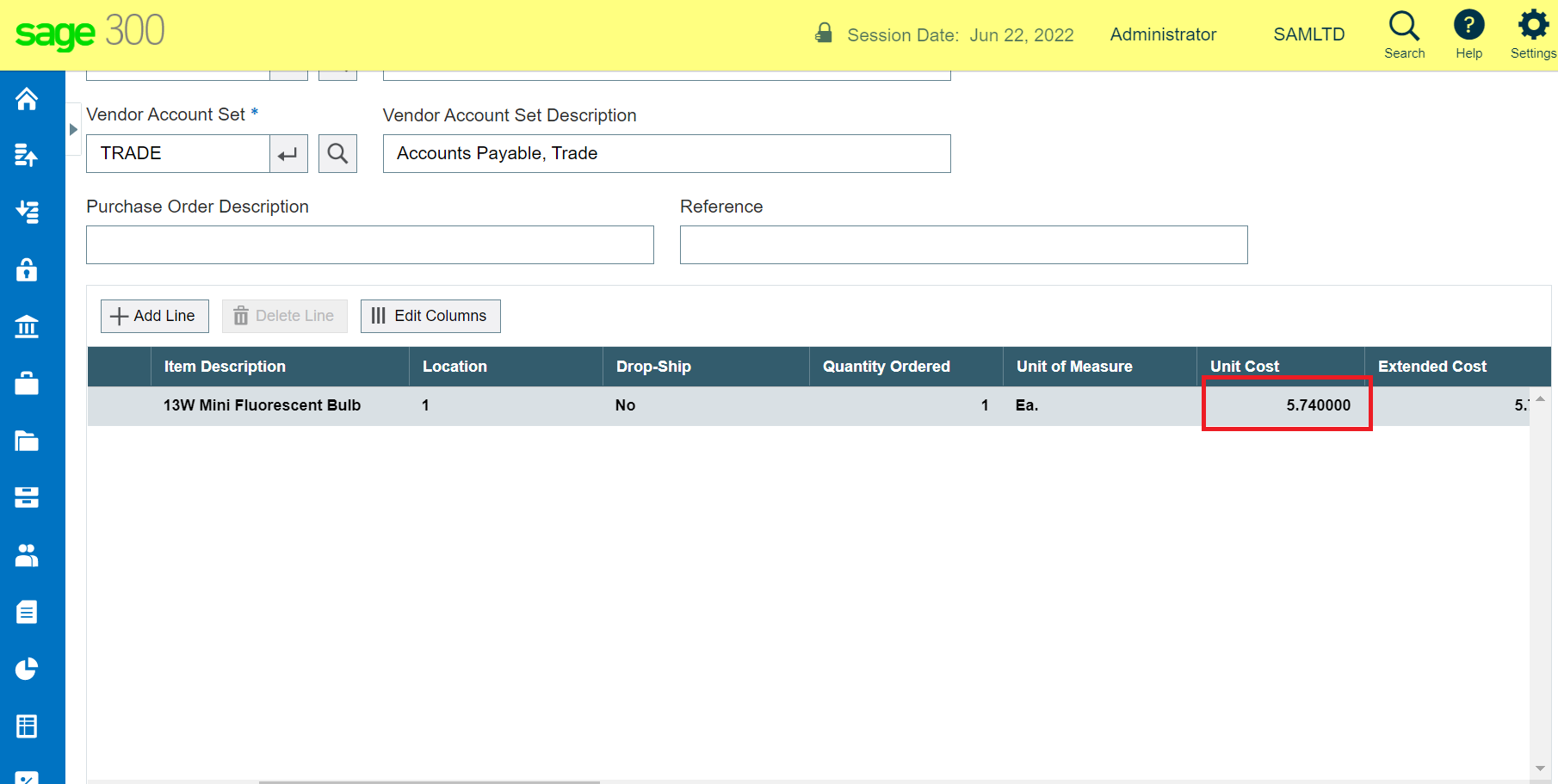Click the enter arrow beside TRADE
Screen dimensions: 1558x784
point(288,154)
